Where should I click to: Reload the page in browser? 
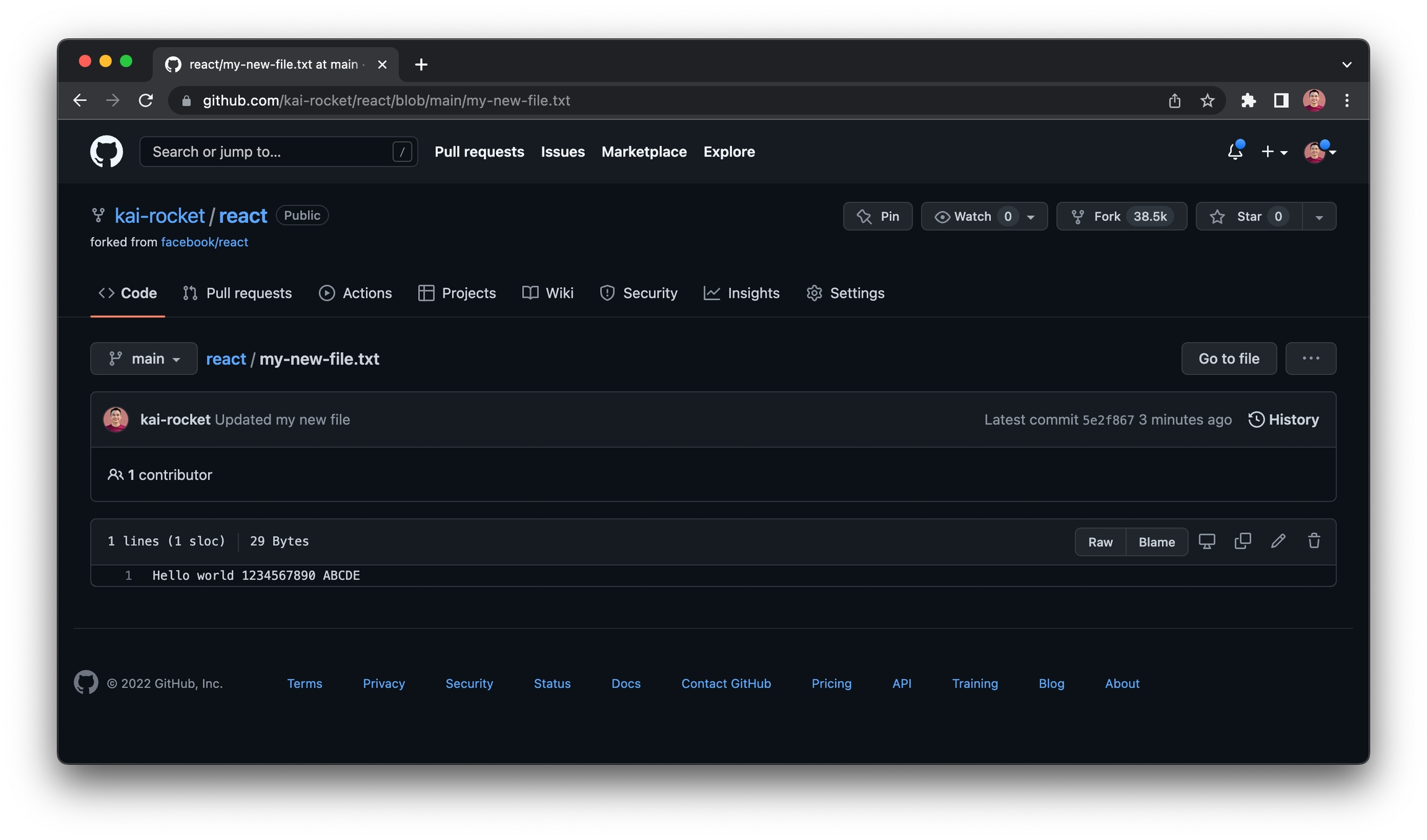pos(146,100)
